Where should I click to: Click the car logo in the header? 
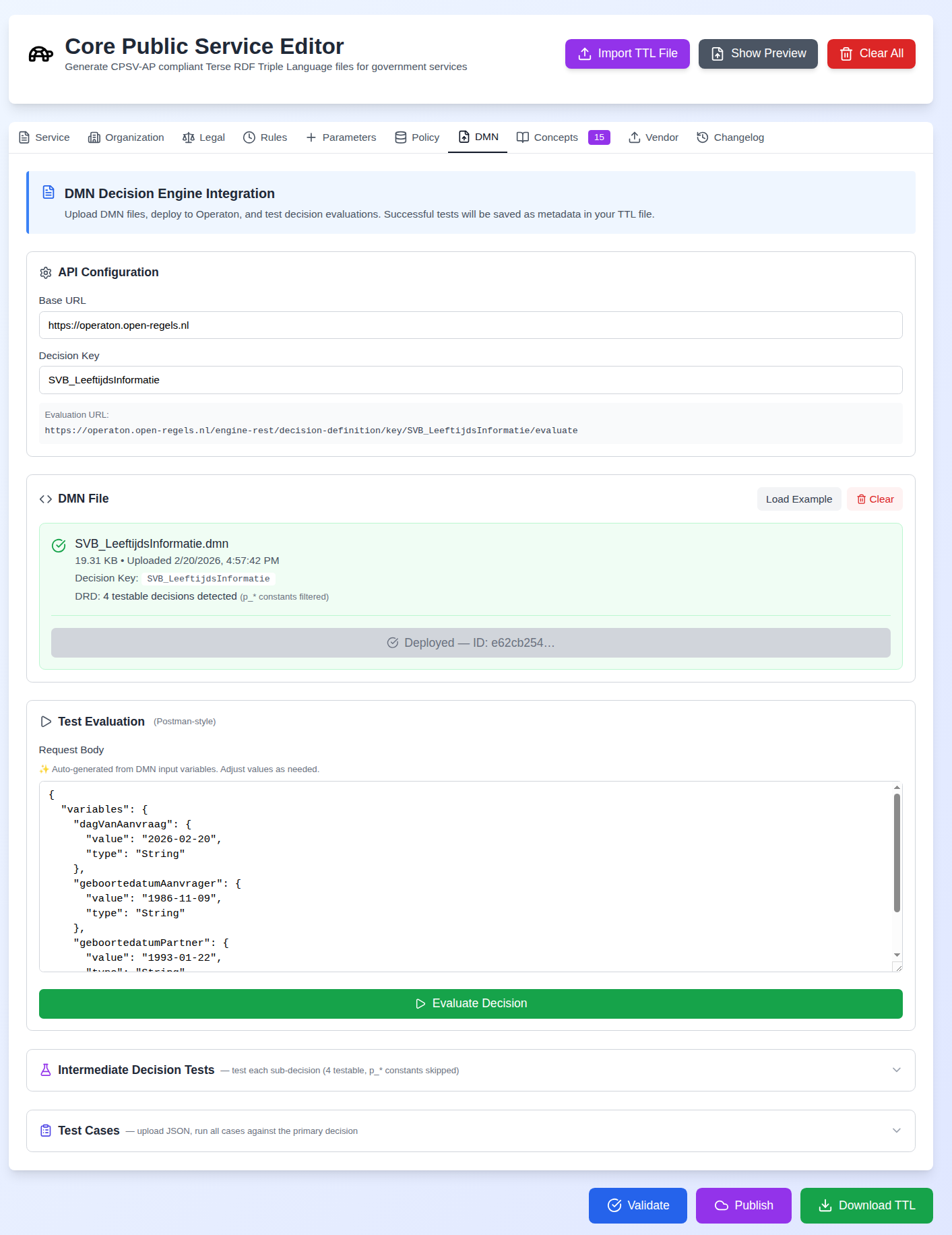[x=39, y=54]
